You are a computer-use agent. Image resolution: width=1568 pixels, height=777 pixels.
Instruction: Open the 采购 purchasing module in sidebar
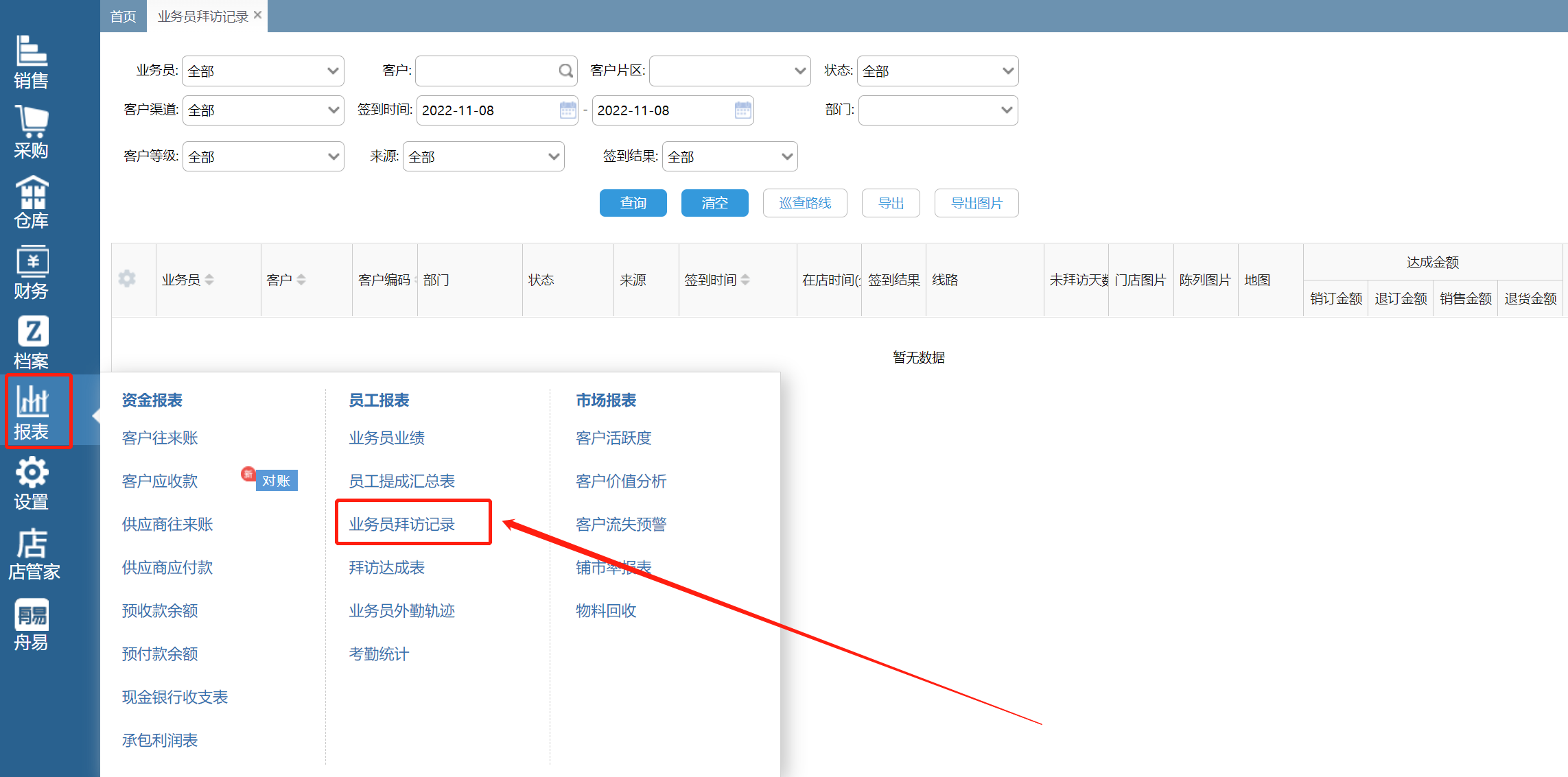point(32,133)
